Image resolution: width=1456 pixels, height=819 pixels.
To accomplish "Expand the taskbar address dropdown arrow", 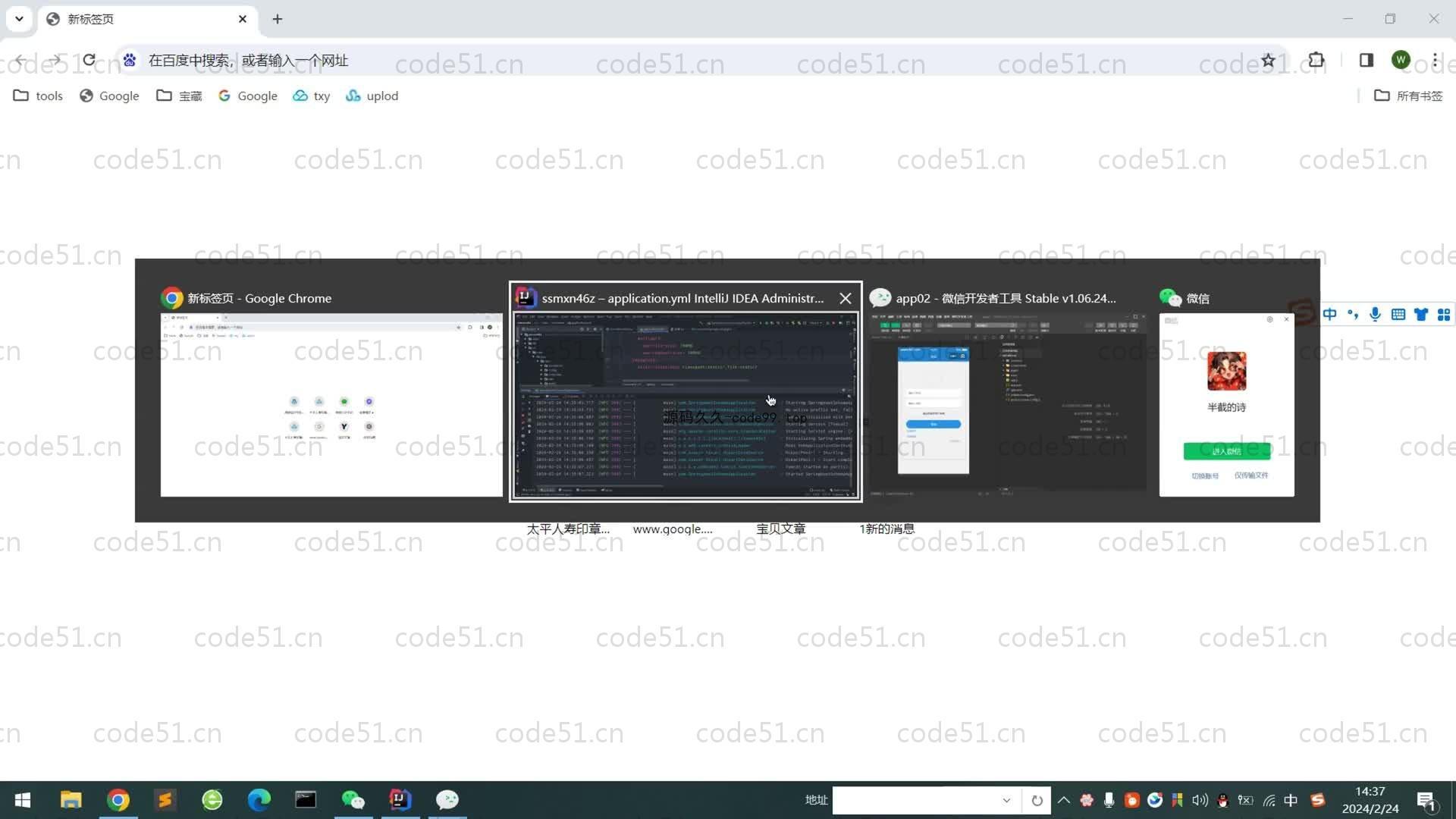I will [1006, 800].
